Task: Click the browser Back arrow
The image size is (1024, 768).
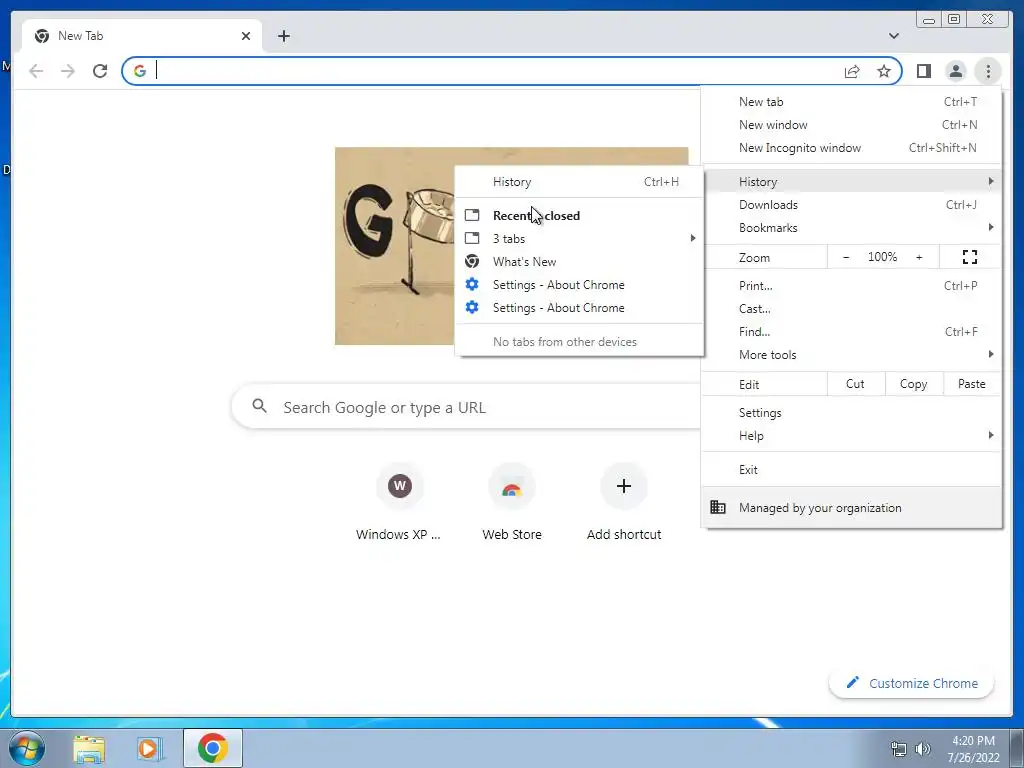Action: click(x=36, y=71)
